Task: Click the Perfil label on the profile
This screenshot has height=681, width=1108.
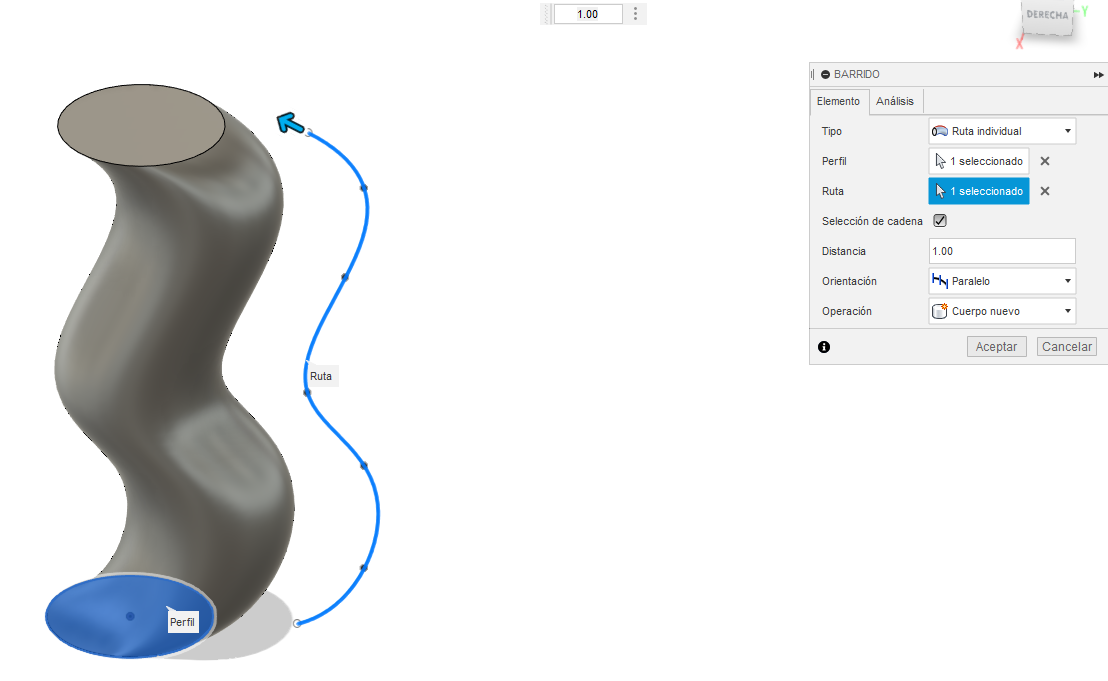Action: pos(182,622)
